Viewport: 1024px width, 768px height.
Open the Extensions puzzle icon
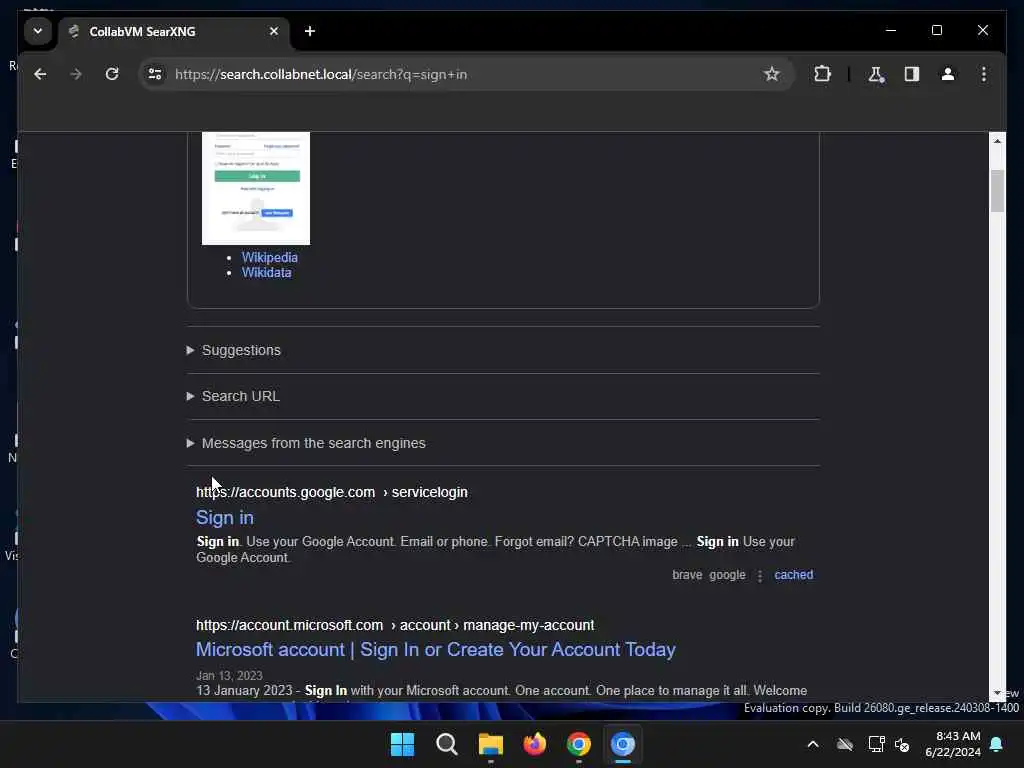click(822, 74)
